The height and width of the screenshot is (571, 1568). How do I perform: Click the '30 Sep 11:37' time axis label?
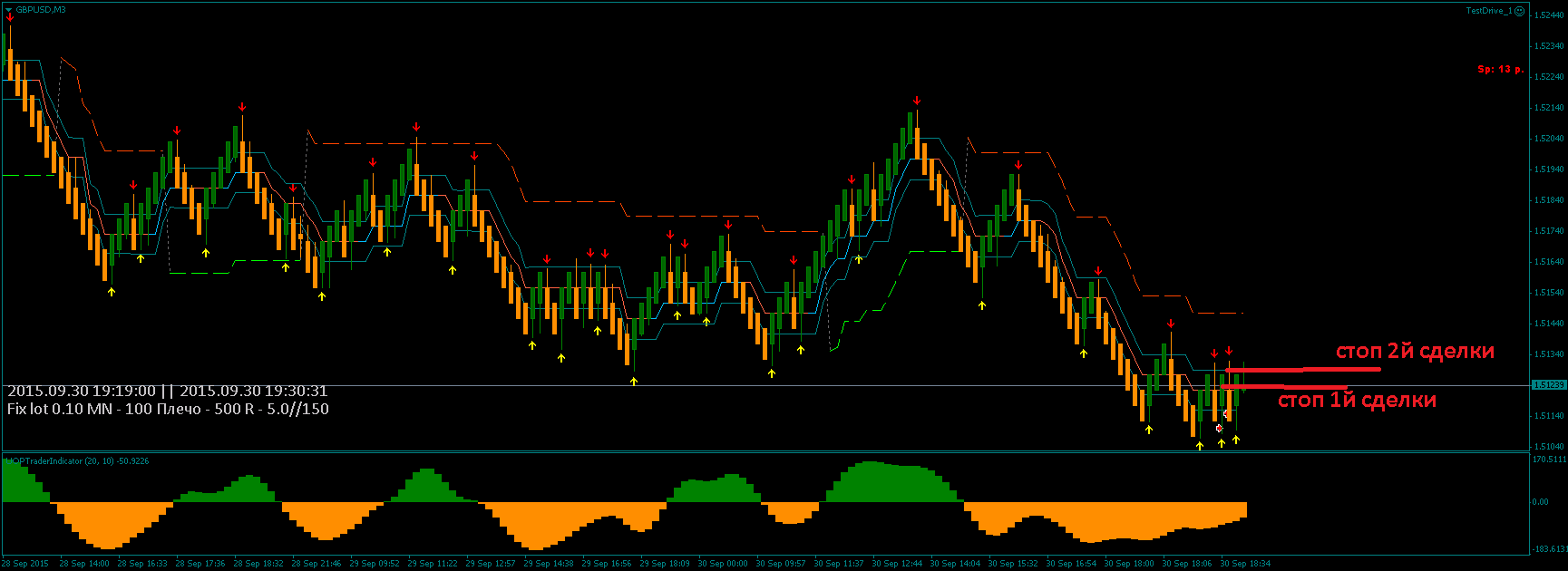coord(839,563)
